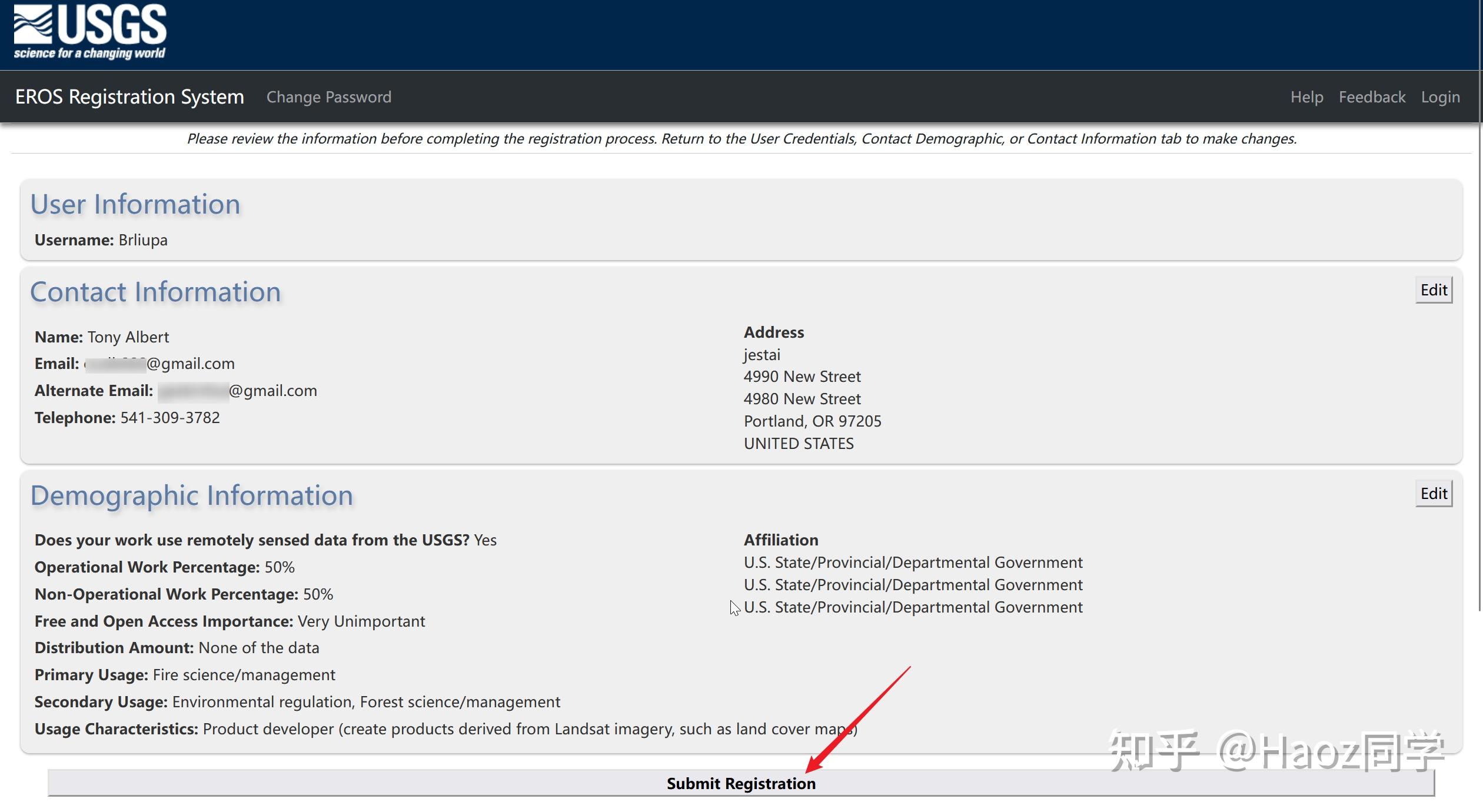The image size is (1483, 812).
Task: Click the Primary Usage Fire science/management text
Action: click(x=244, y=675)
